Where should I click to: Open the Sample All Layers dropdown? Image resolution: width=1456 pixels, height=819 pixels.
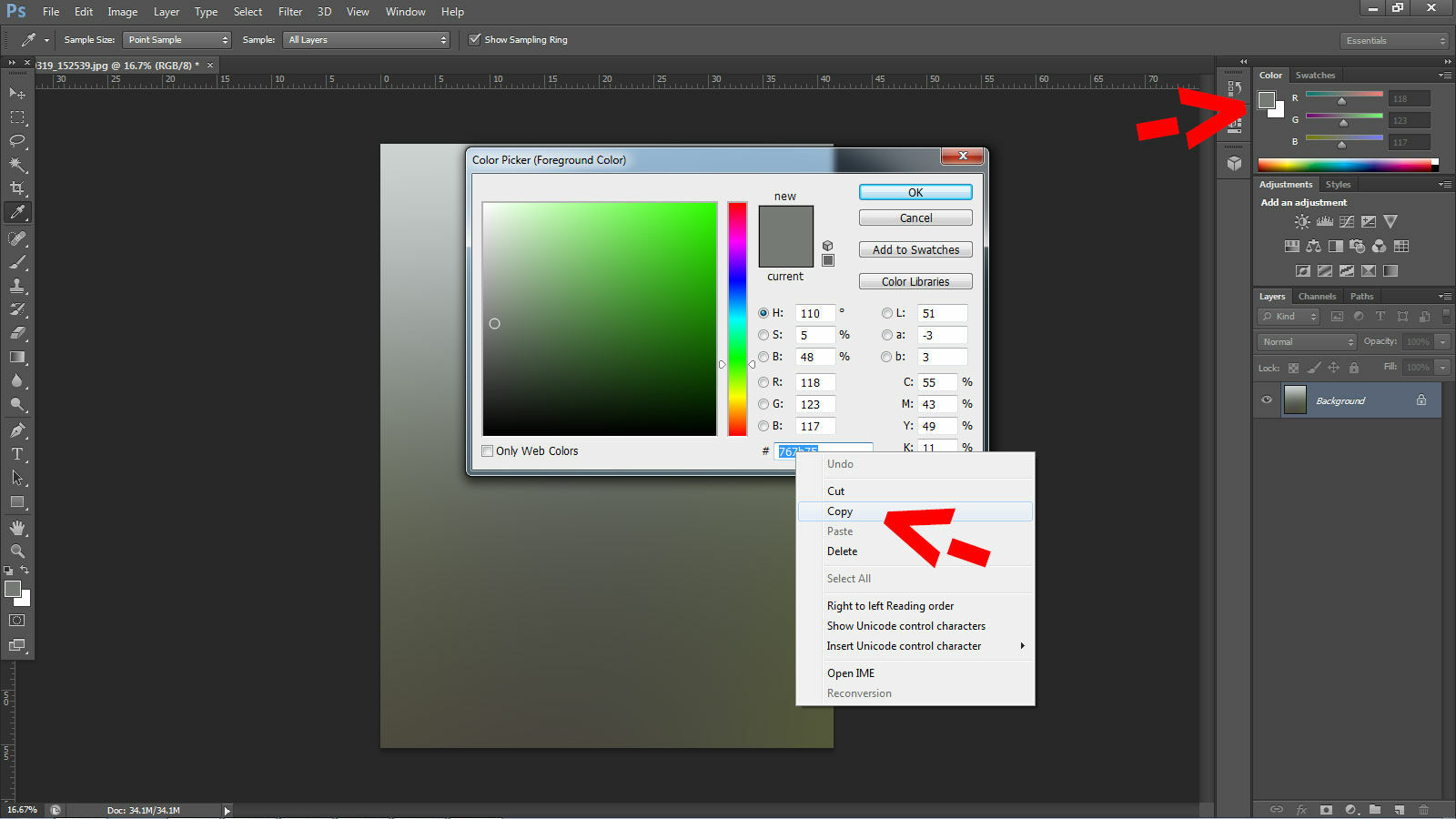point(366,39)
